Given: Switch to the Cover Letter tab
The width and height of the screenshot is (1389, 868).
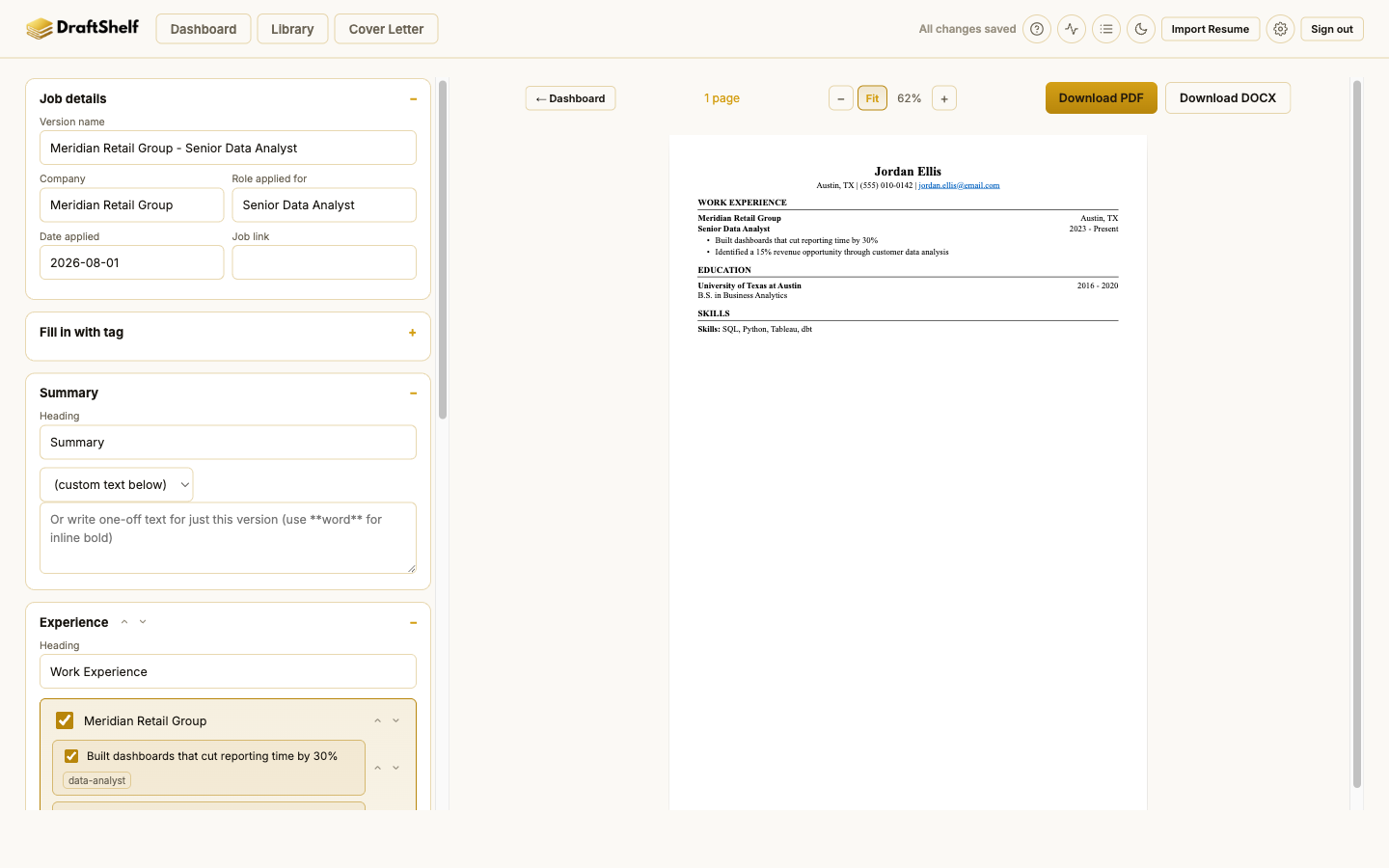Looking at the screenshot, I should [386, 29].
